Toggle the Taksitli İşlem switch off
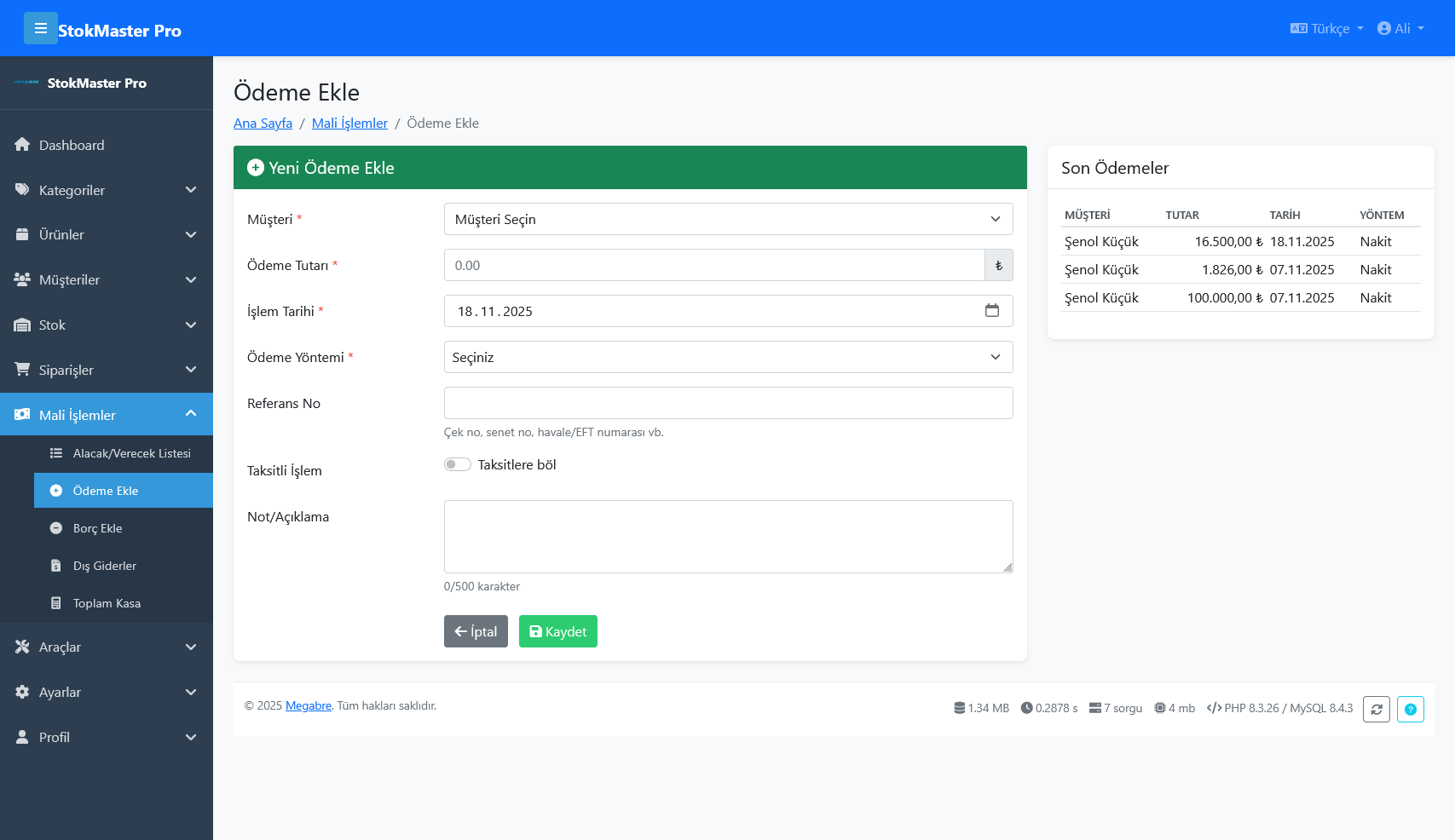Screen dimensions: 1455x840 click(458, 464)
